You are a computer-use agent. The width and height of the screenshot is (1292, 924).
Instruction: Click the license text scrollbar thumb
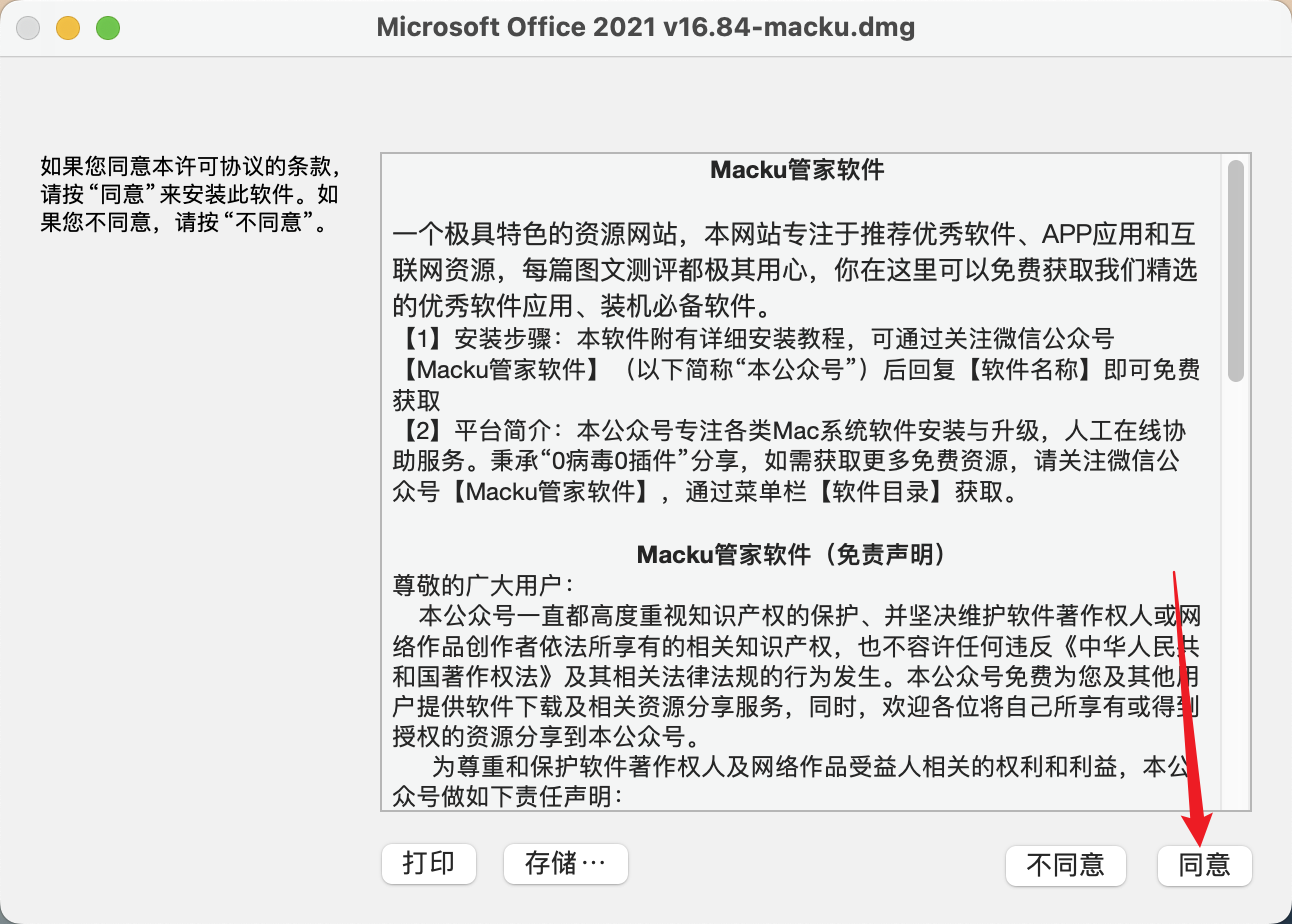pos(1236,270)
